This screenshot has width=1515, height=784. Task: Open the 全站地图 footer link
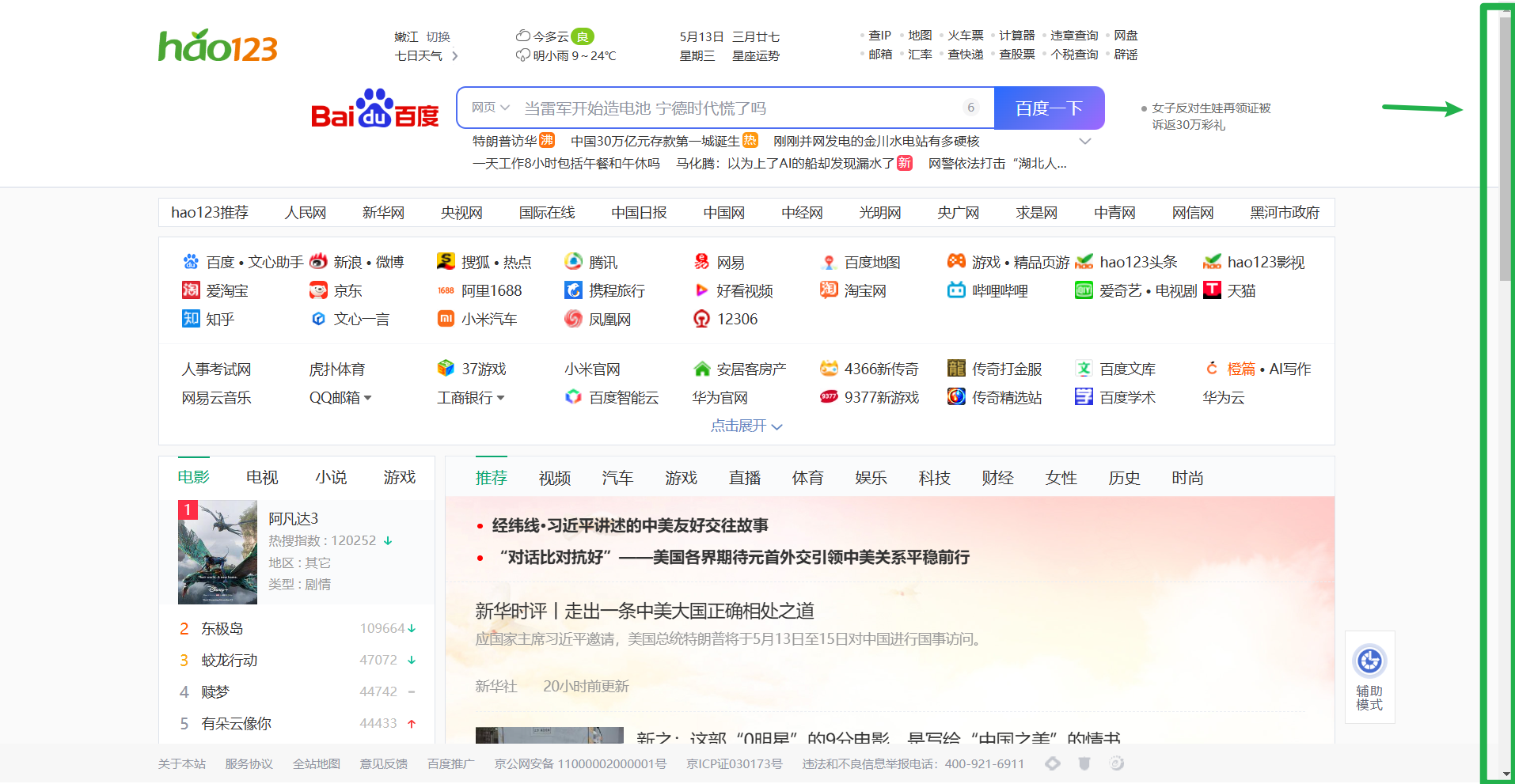click(x=317, y=763)
